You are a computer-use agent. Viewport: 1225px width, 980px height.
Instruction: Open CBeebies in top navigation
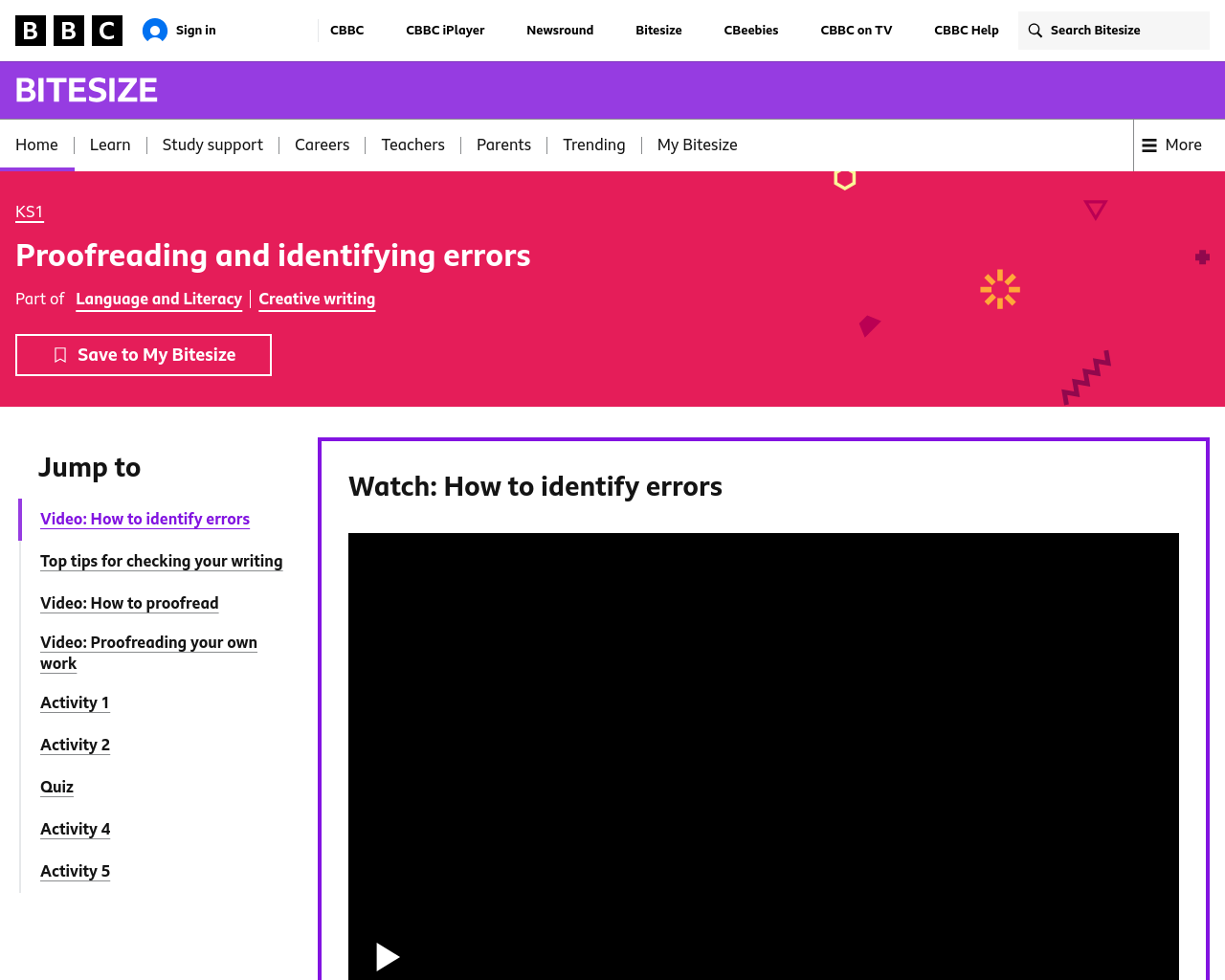751,31
